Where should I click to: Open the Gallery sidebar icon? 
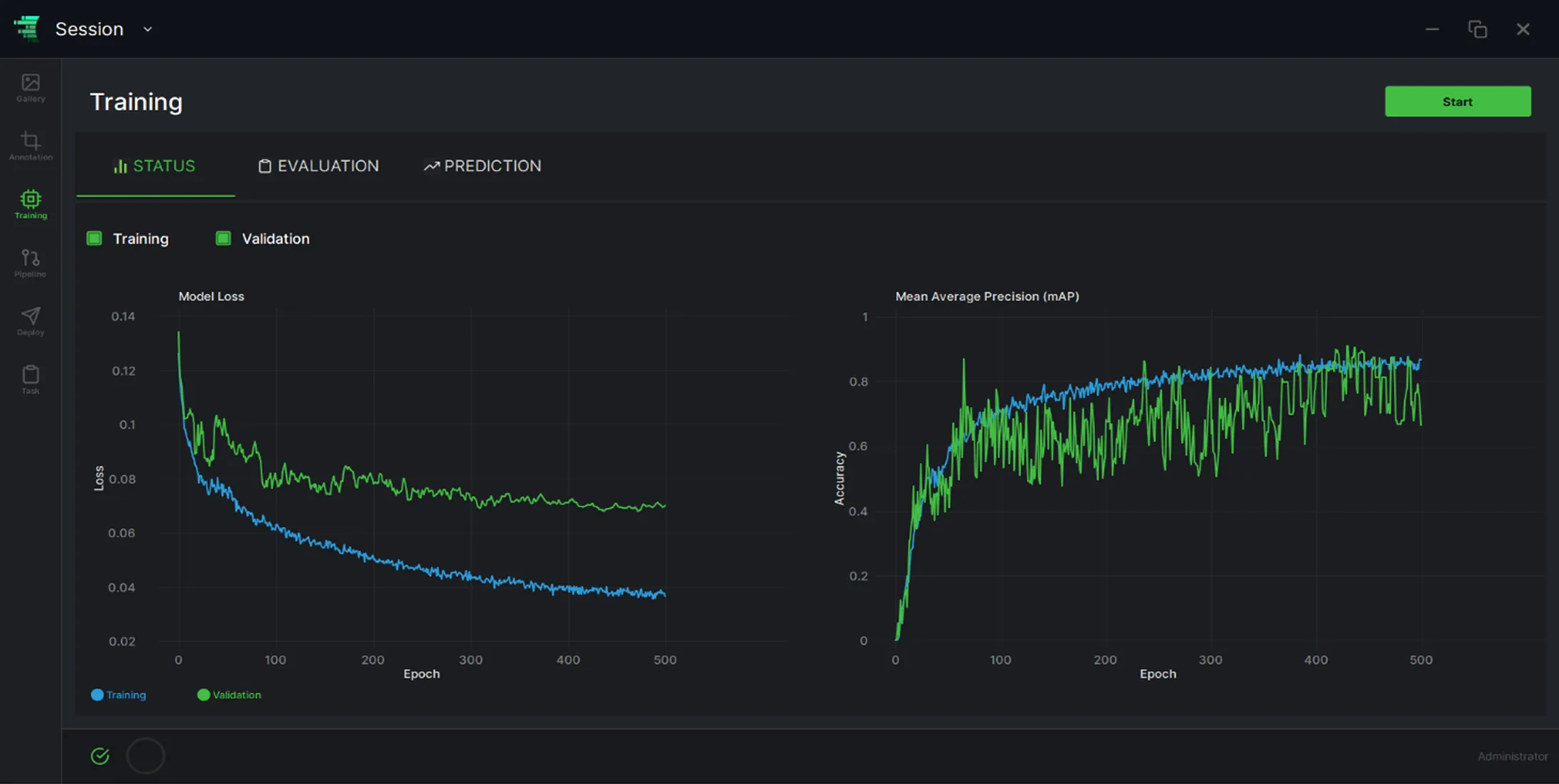pos(31,88)
